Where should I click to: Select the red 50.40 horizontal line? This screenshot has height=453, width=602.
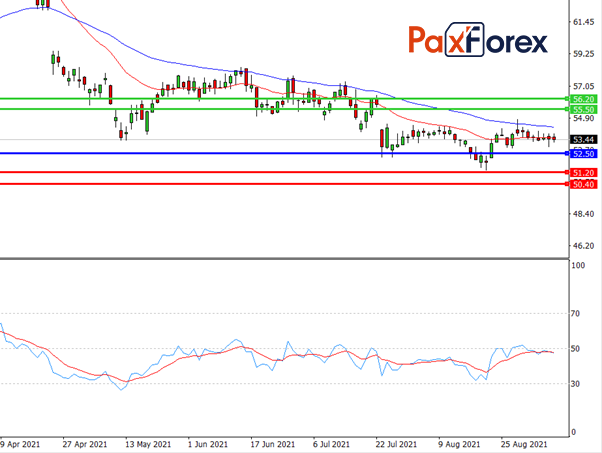[x=284, y=184]
